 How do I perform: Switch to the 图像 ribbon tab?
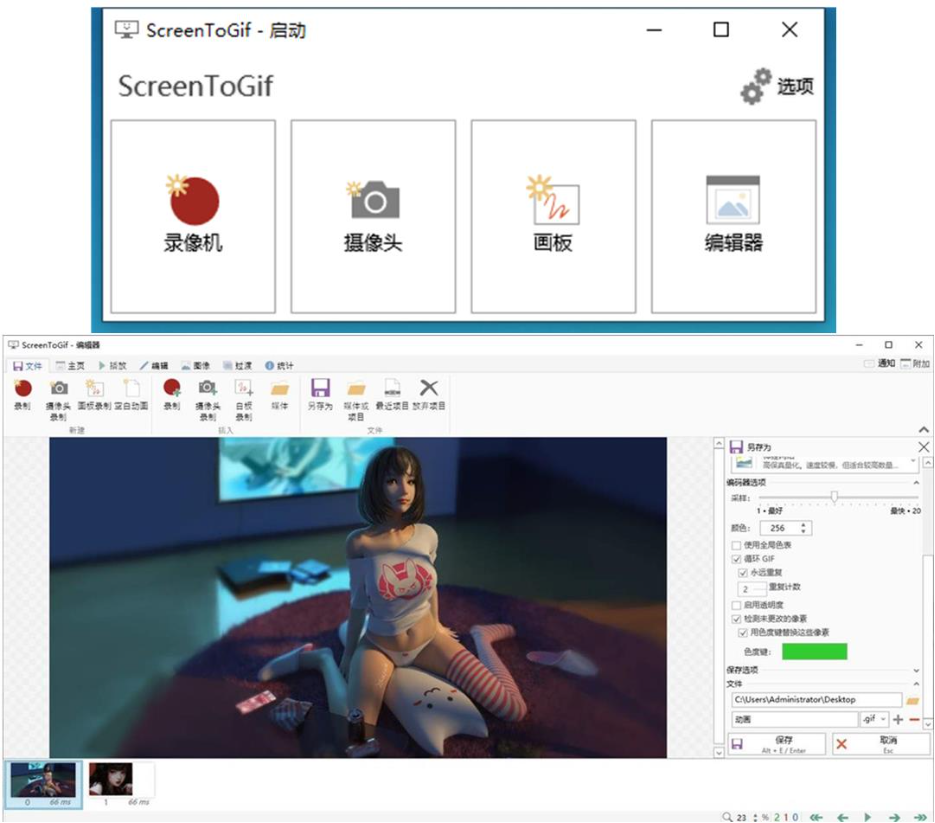tap(196, 366)
